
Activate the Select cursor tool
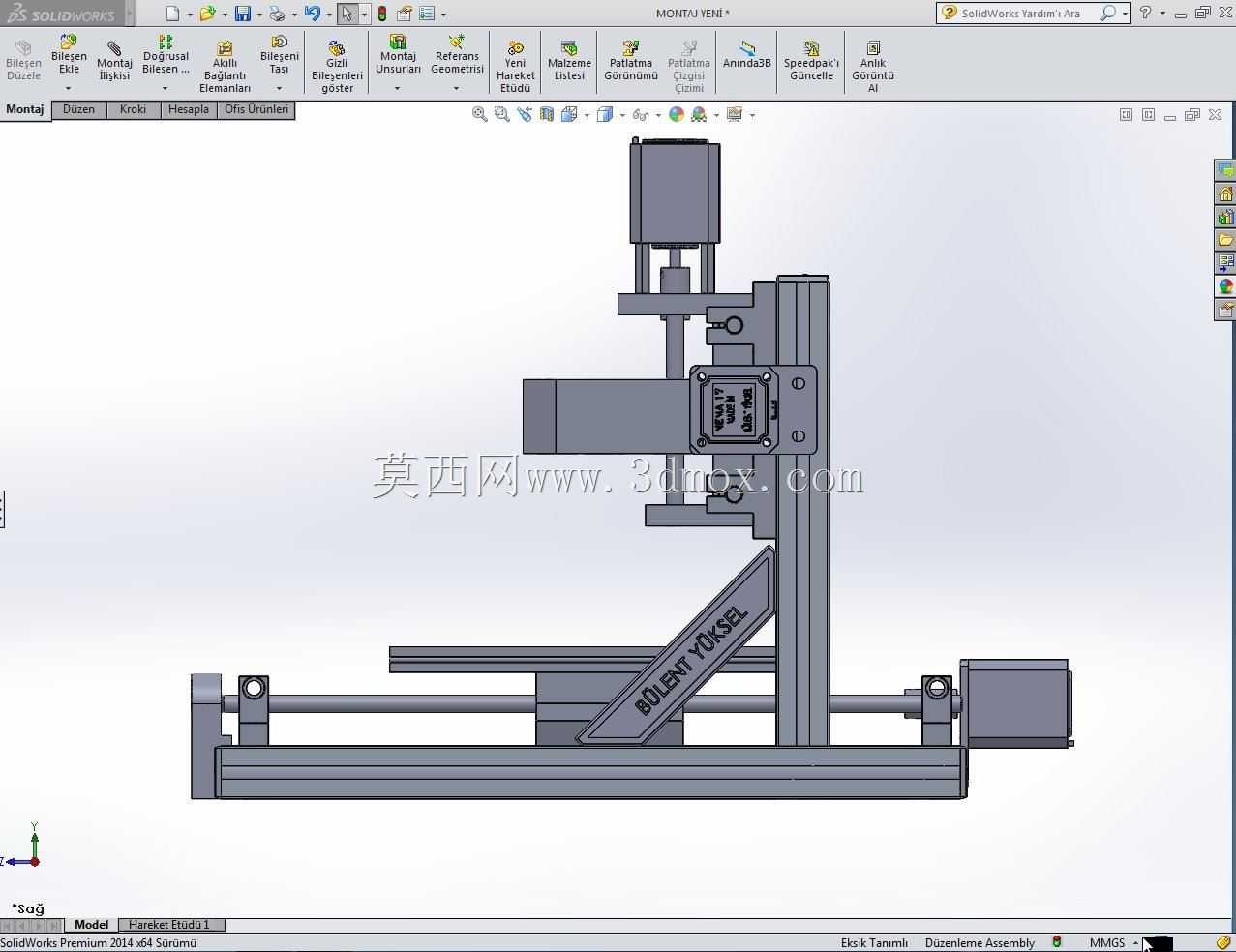pyautogui.click(x=347, y=14)
